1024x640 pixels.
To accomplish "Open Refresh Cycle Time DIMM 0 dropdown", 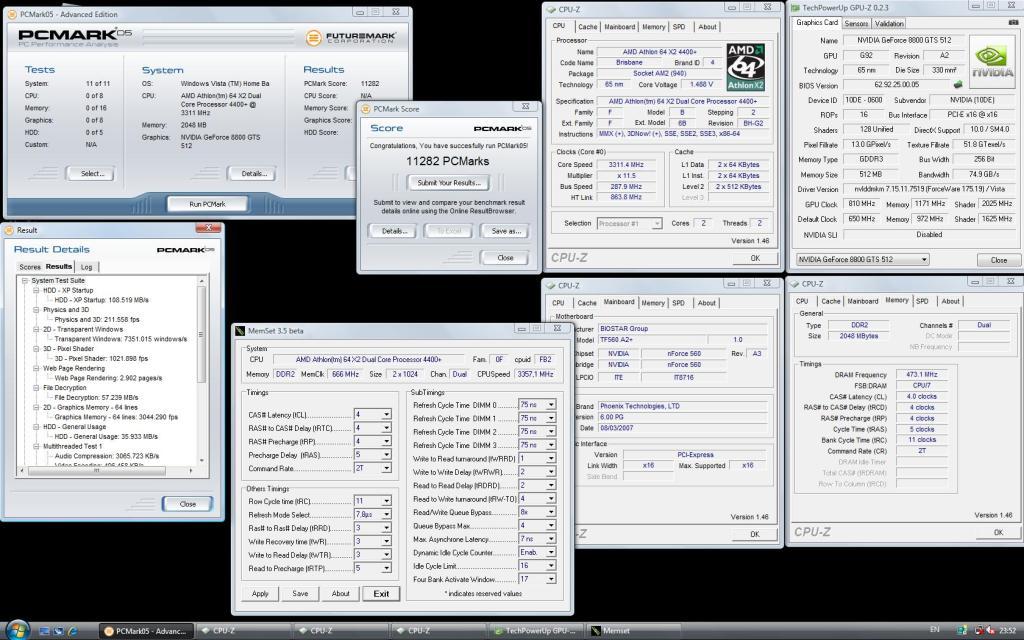I will (551, 405).
